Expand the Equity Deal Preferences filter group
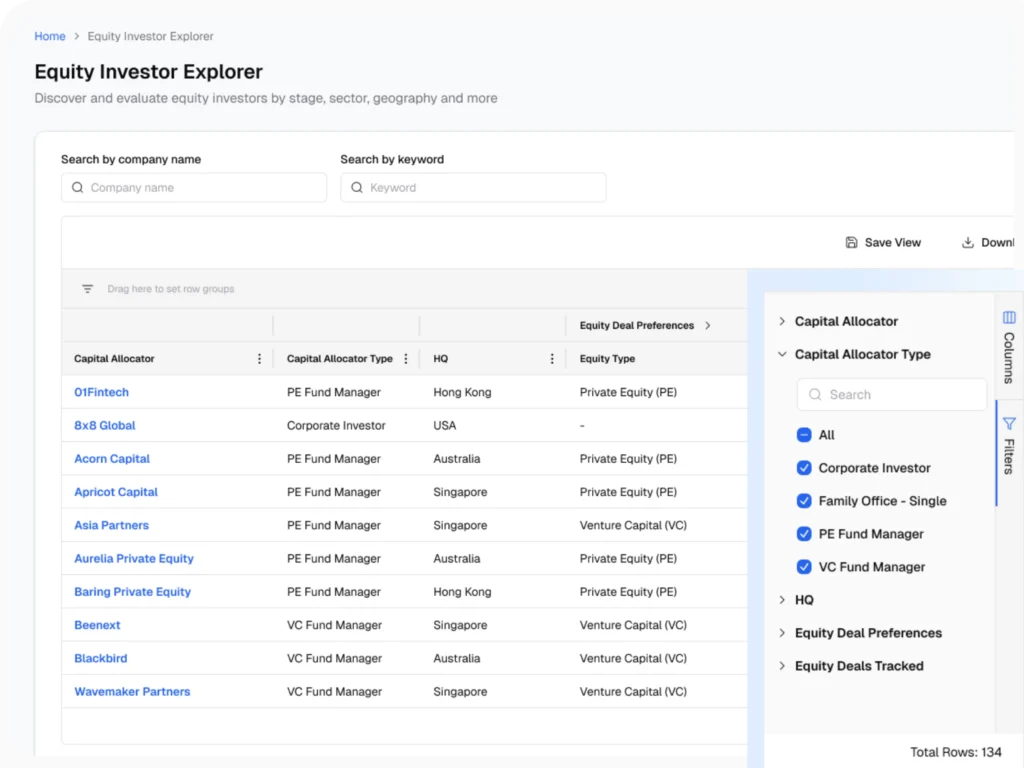Screen dimensions: 1024x768 click(781, 633)
